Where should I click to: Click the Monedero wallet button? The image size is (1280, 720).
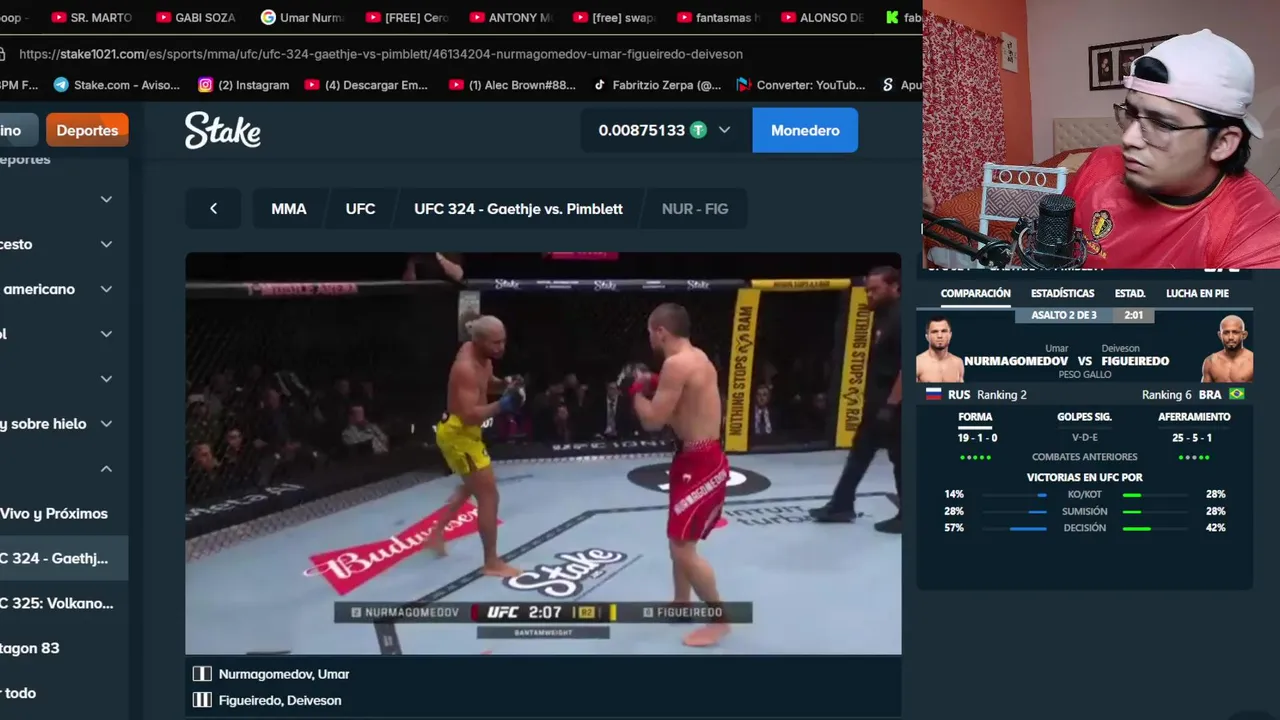click(x=805, y=130)
